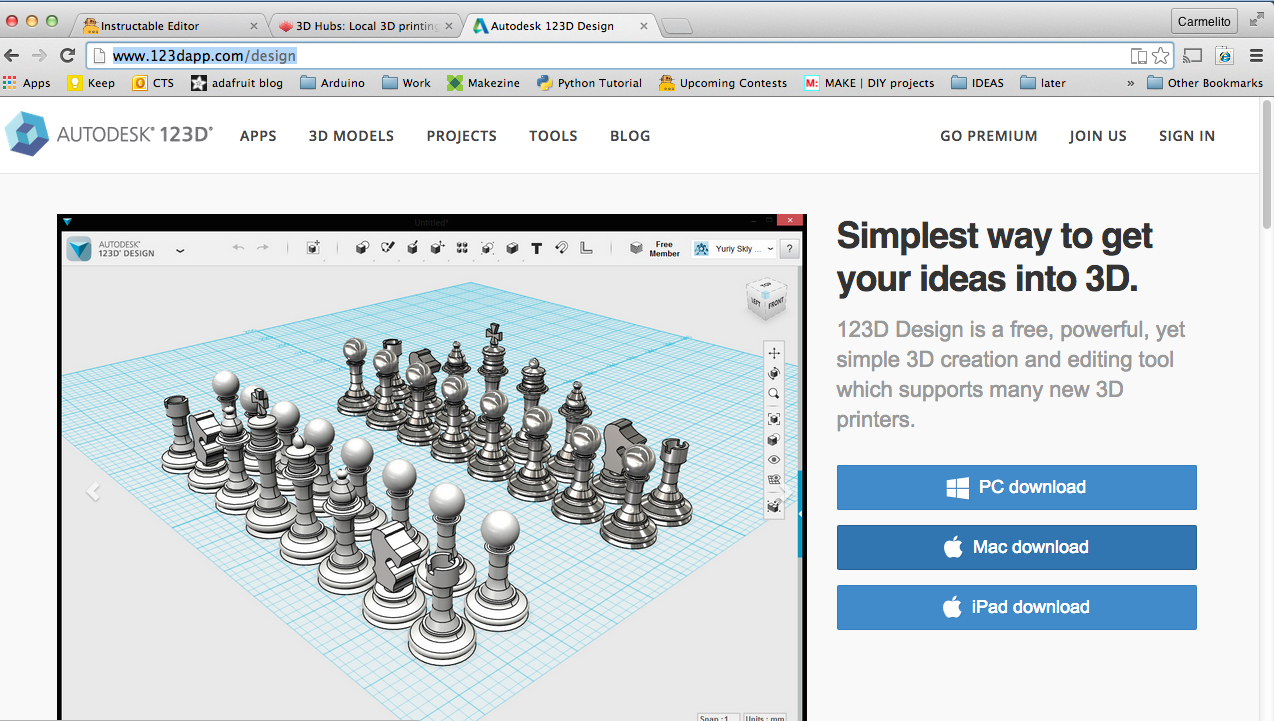1274x721 pixels.
Task: Click the browser Back arrow
Action: point(12,55)
